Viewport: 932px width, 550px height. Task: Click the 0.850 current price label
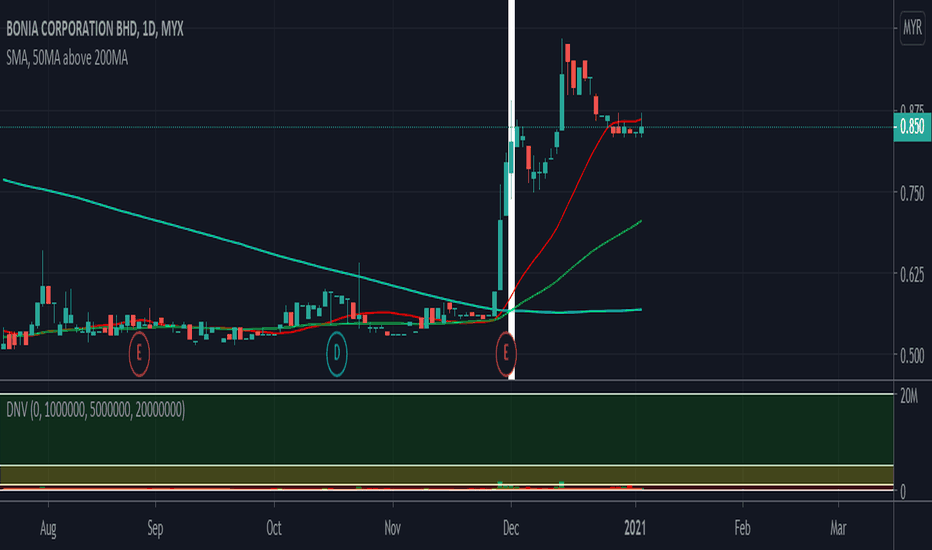pyautogui.click(x=912, y=127)
